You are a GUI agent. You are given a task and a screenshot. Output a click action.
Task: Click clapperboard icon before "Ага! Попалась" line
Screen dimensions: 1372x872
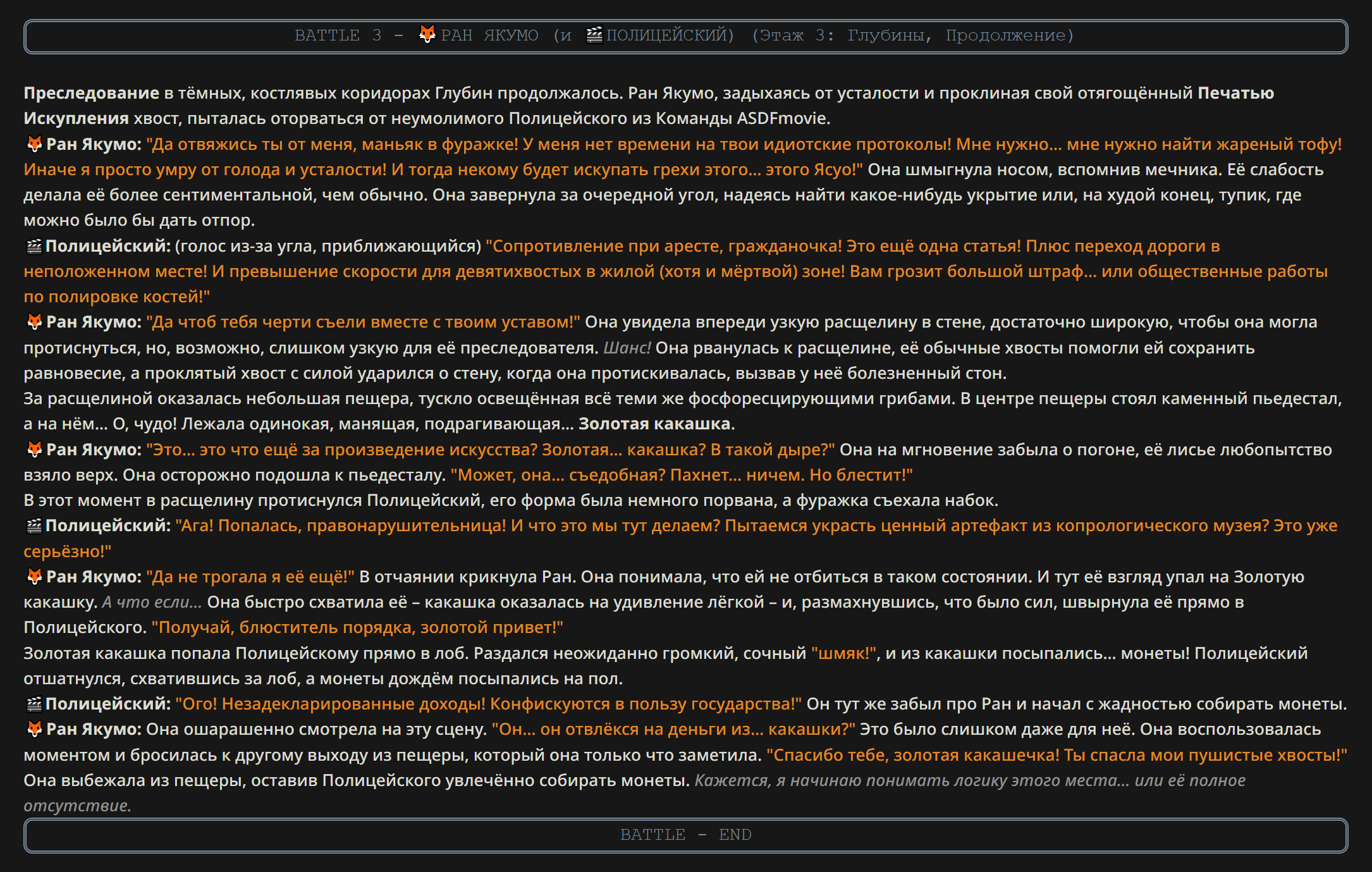tap(34, 525)
